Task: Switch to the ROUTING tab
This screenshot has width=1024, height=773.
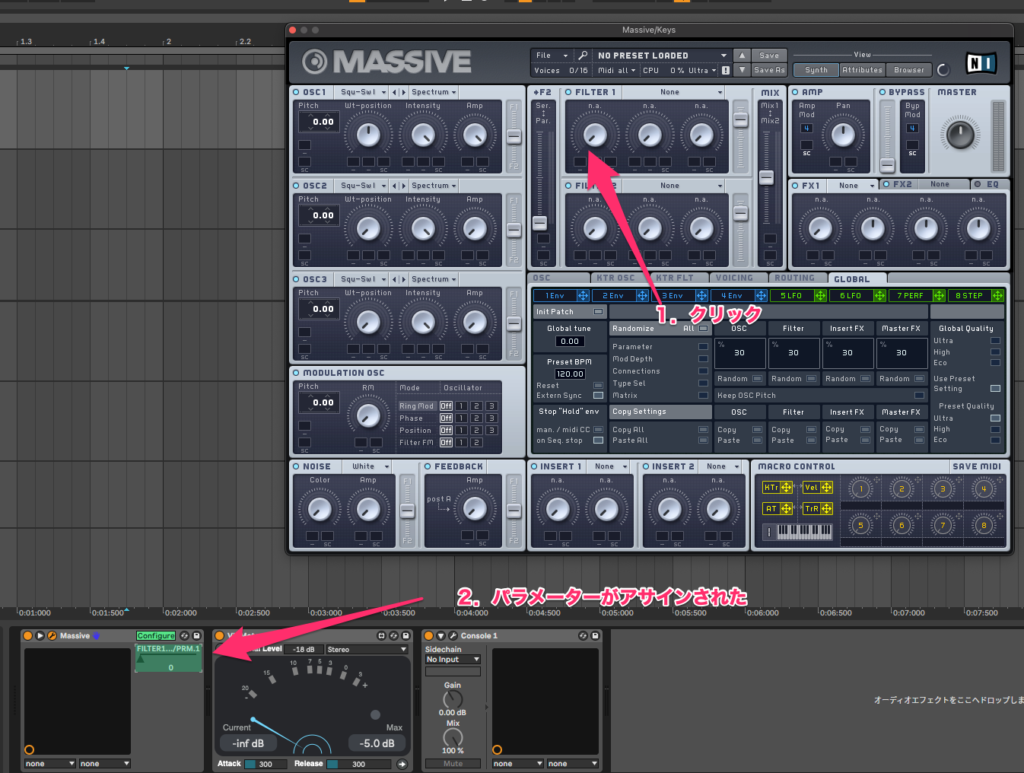Action: (x=797, y=279)
